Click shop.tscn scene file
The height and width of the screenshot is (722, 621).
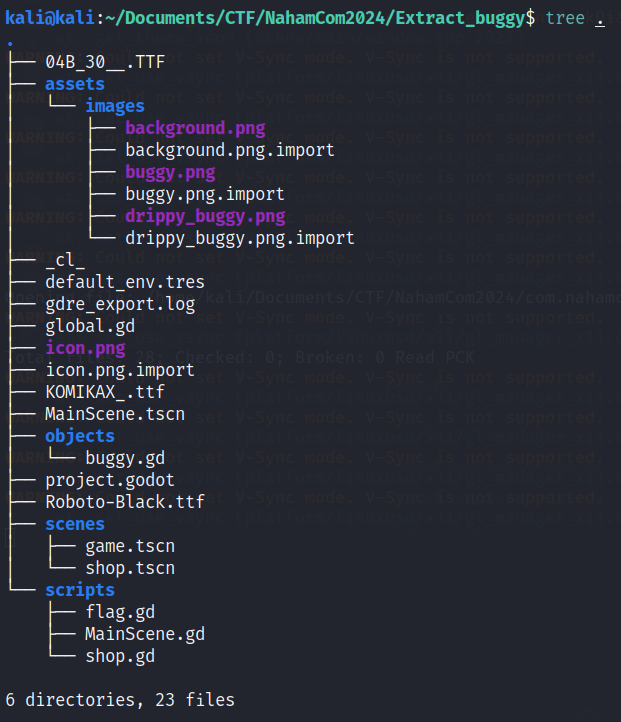130,568
